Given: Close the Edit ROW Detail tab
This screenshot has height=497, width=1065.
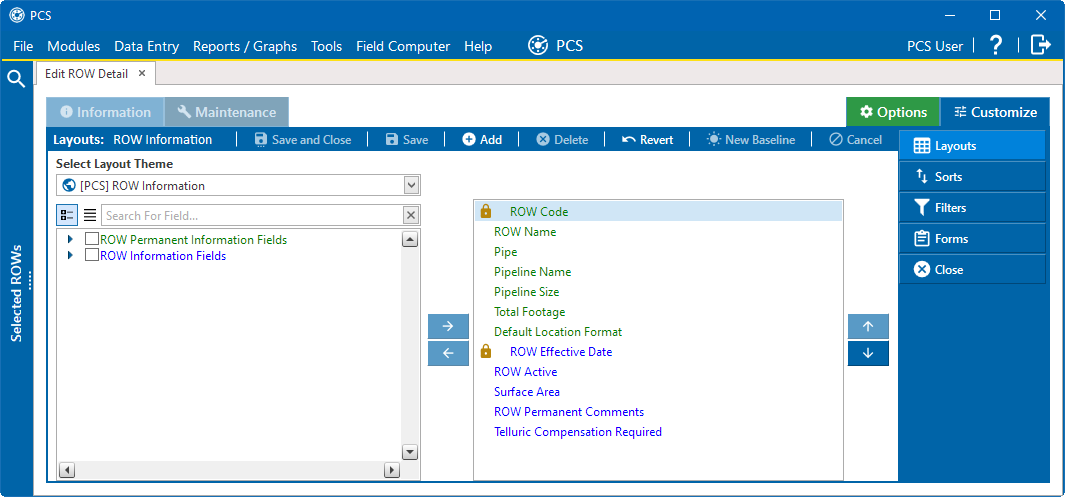Looking at the screenshot, I should click(142, 73).
